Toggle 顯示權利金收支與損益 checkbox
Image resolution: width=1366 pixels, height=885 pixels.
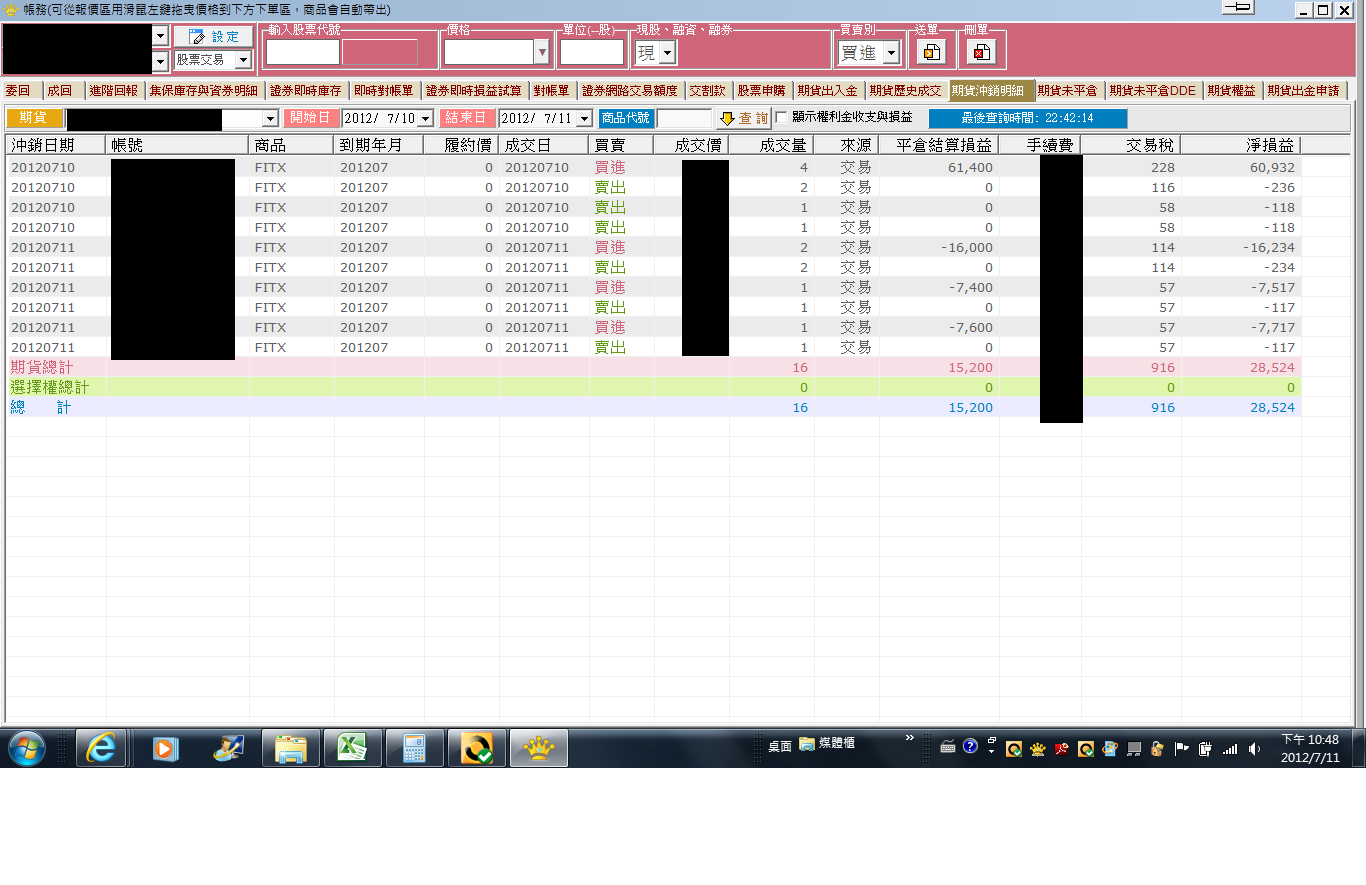(x=782, y=117)
